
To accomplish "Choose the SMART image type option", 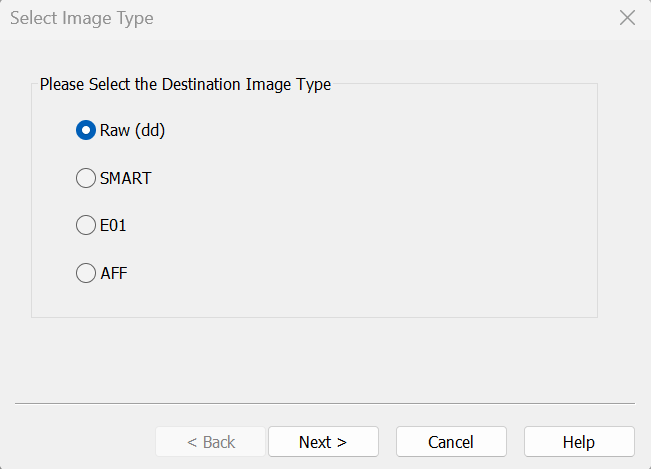I will tap(86, 178).
